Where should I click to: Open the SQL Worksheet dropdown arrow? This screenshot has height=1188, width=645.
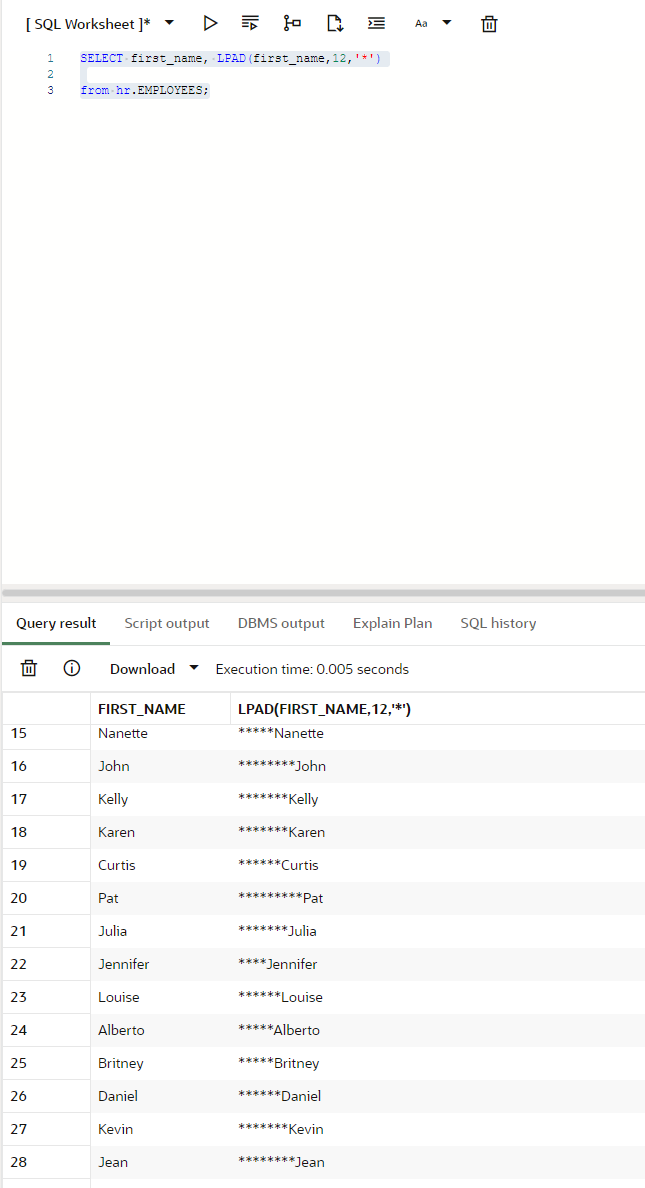pos(169,23)
